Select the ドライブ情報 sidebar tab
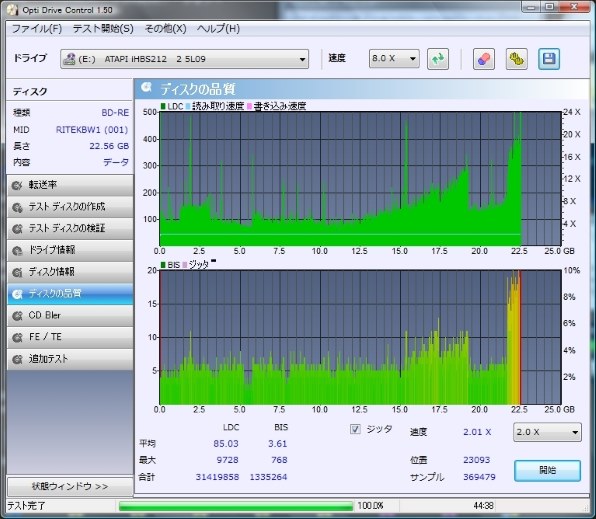The width and height of the screenshot is (596, 519). [70, 250]
